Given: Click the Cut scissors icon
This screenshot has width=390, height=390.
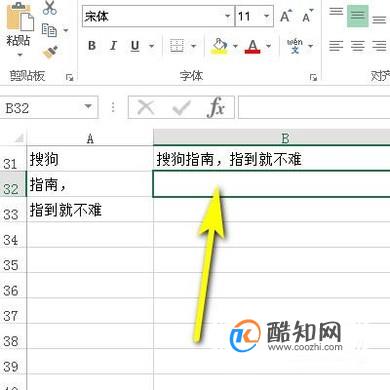Looking at the screenshot, I should pyautogui.click(x=49, y=7).
